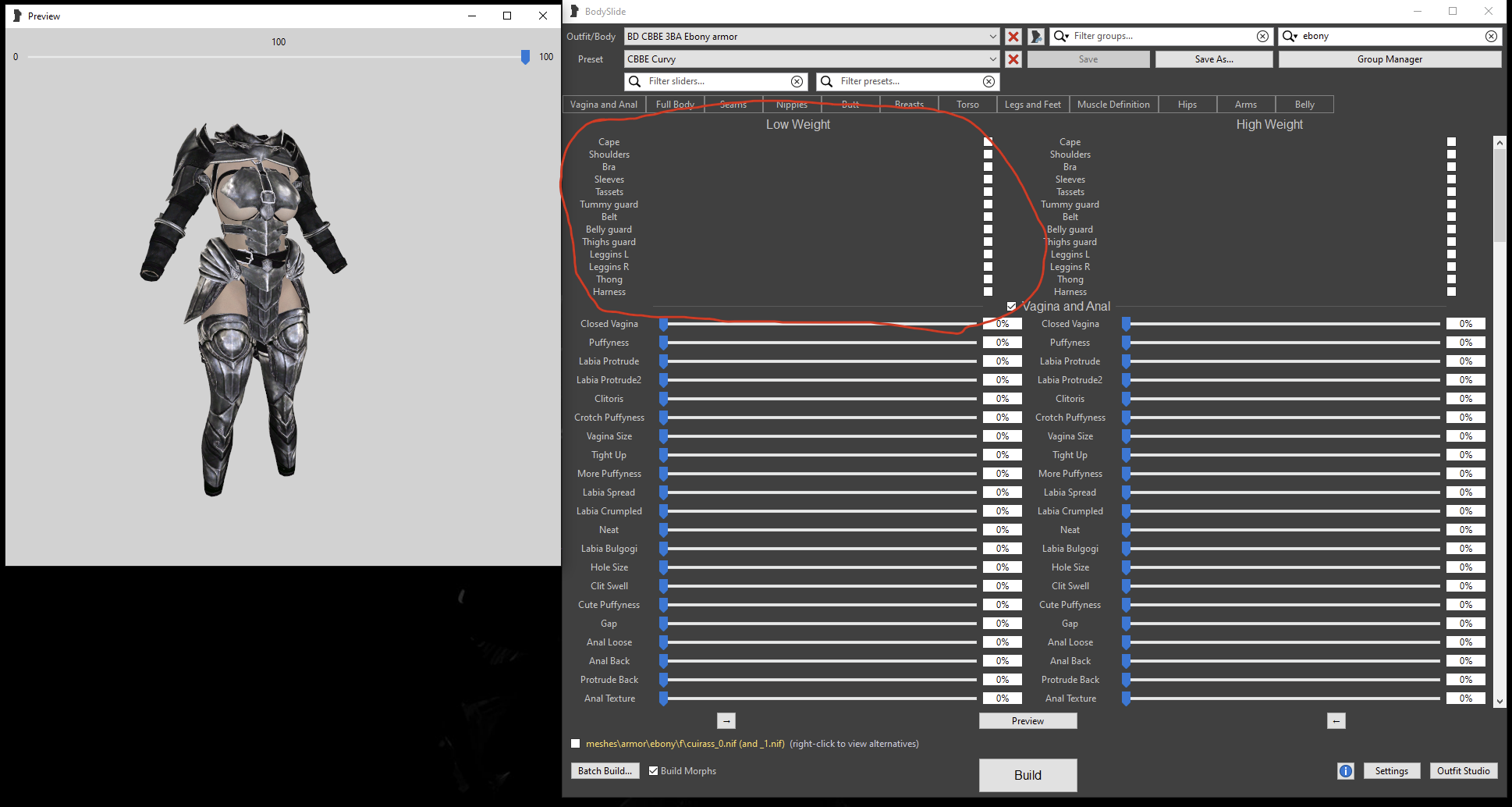Launch Outfit Studio
This screenshot has width=1512, height=807.
click(1464, 771)
